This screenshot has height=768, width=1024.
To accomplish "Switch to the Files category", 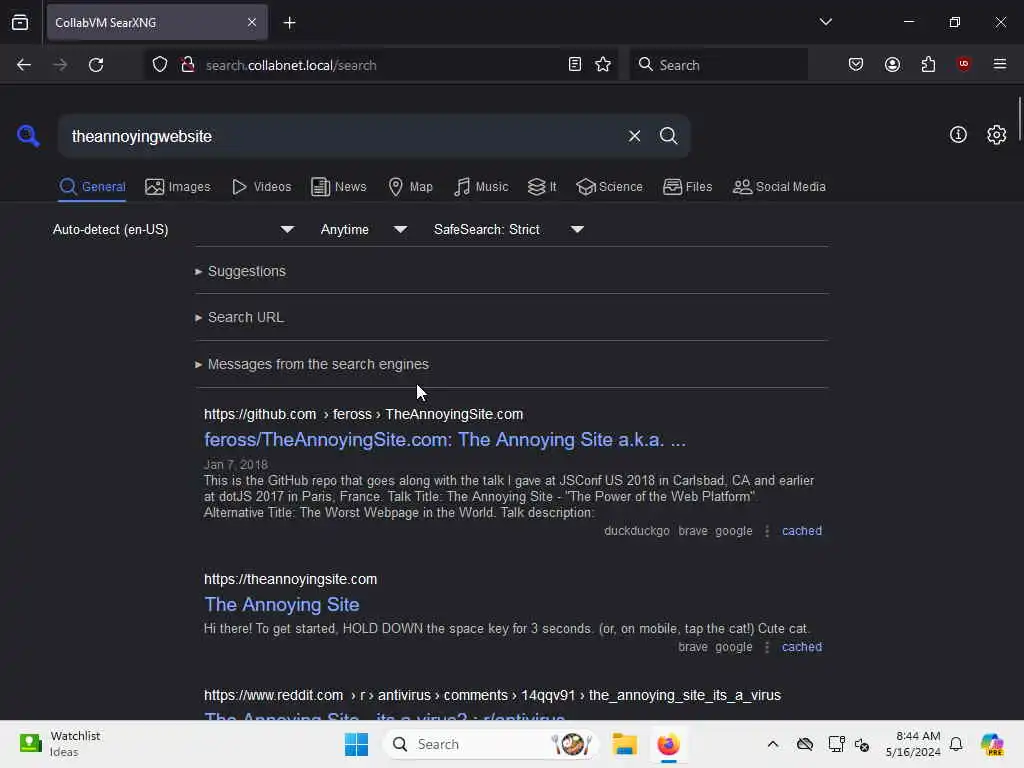I will 687,187.
